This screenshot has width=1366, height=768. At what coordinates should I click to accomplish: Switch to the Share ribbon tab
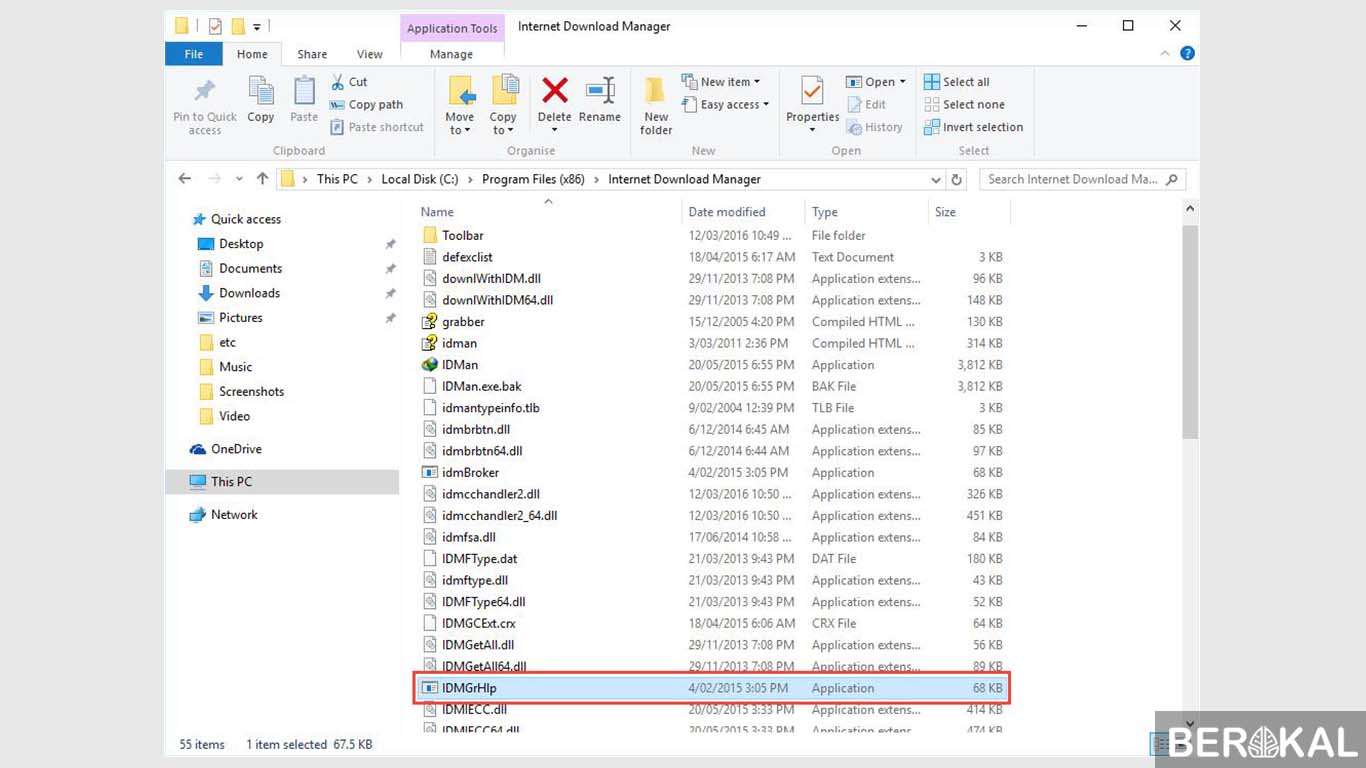click(x=312, y=54)
